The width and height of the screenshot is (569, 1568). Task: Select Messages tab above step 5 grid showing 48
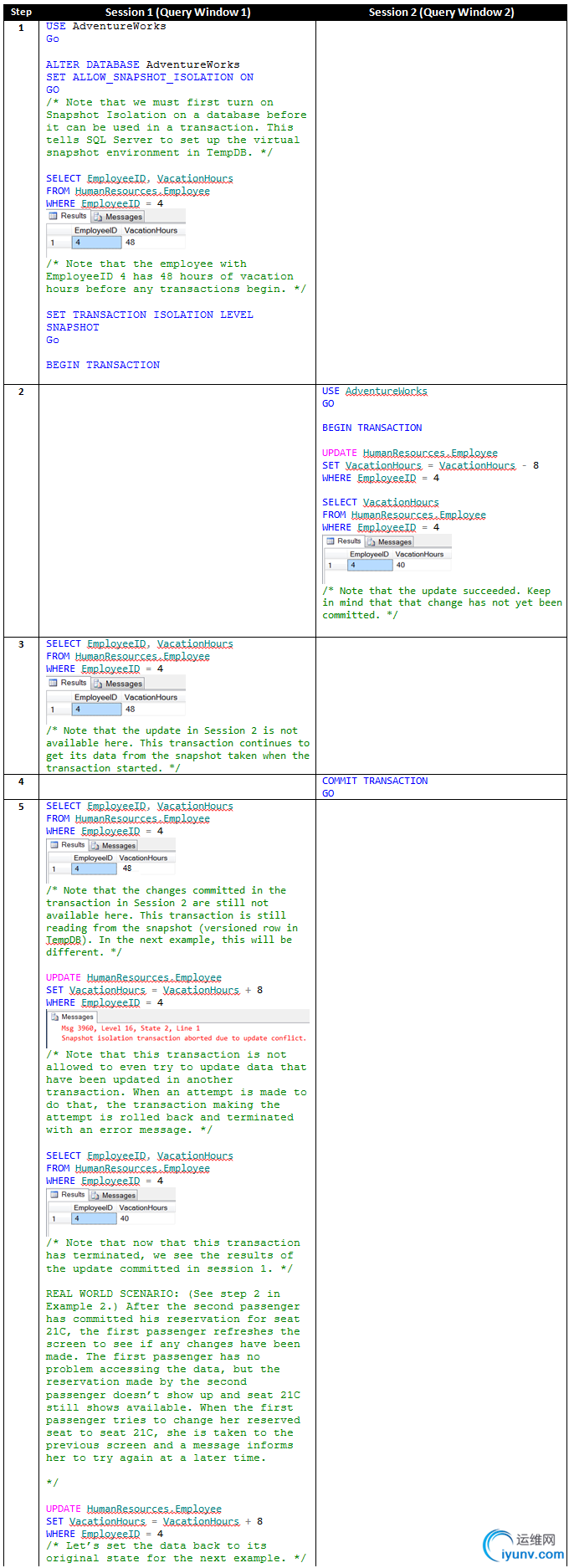point(114,845)
